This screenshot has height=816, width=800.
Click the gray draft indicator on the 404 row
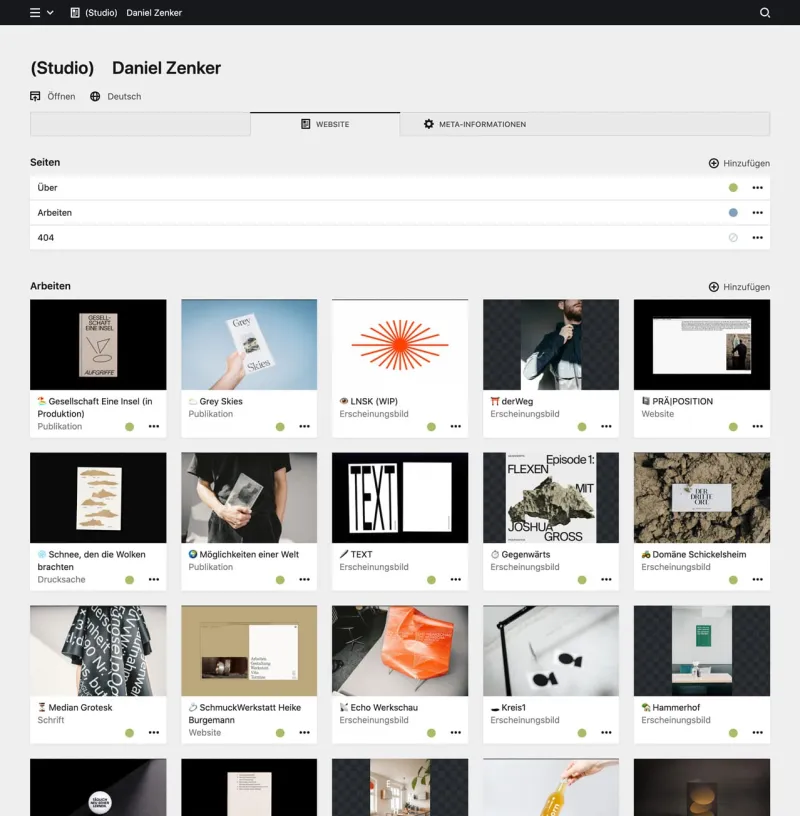coord(731,238)
